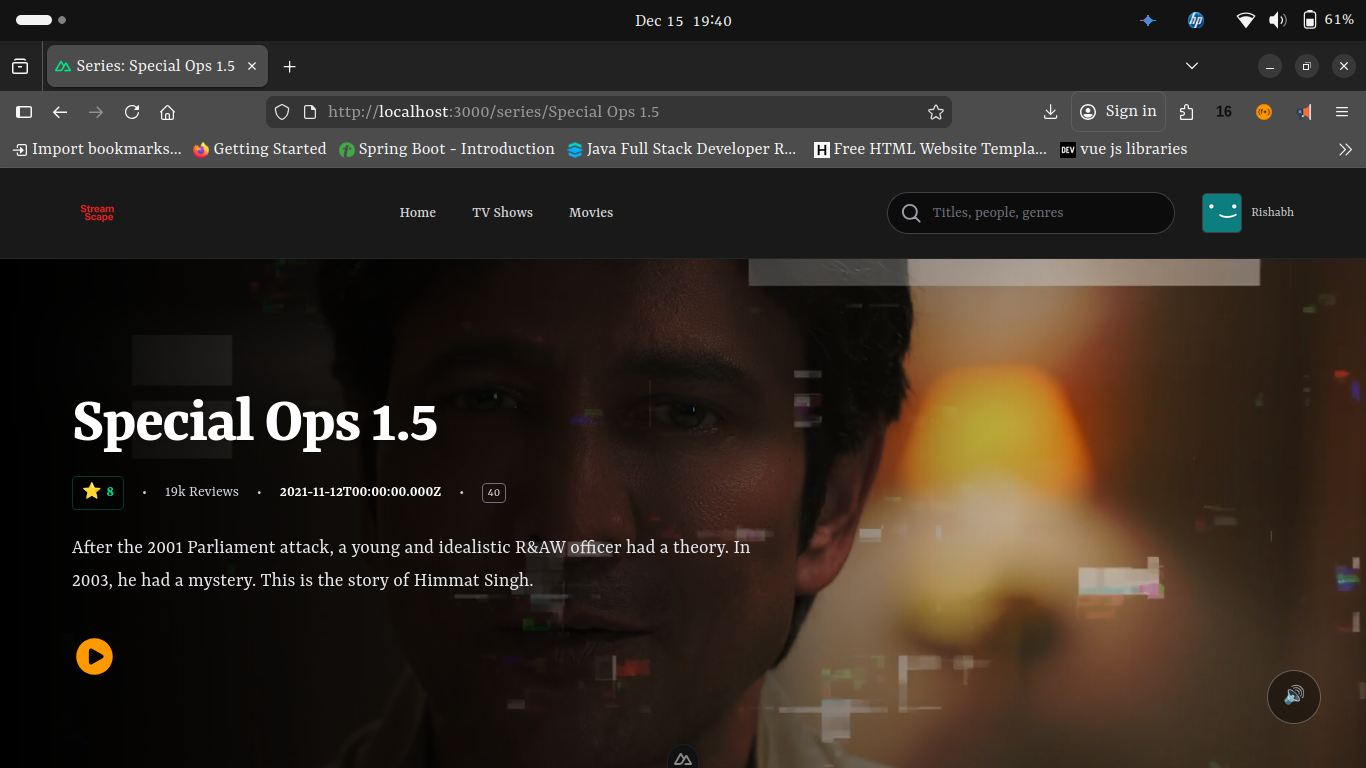Toggle the trailer sound speaker button
Screen dimensions: 1366x768
click(x=1293, y=696)
